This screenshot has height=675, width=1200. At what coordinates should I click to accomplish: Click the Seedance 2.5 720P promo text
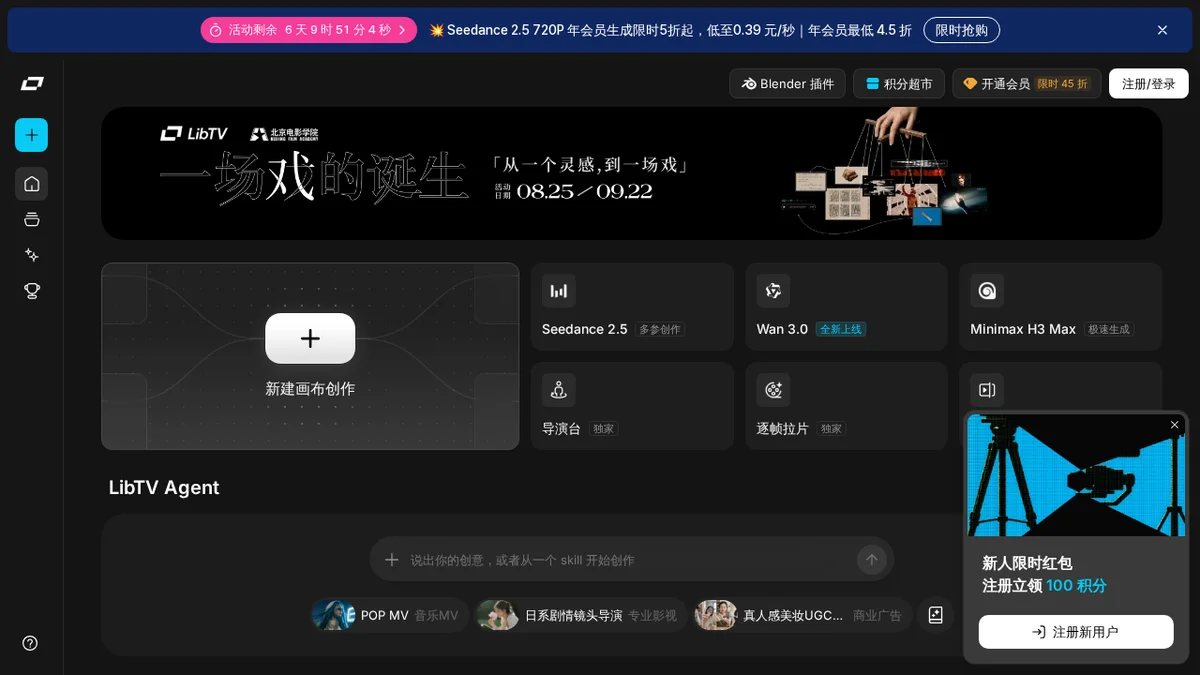coord(670,30)
